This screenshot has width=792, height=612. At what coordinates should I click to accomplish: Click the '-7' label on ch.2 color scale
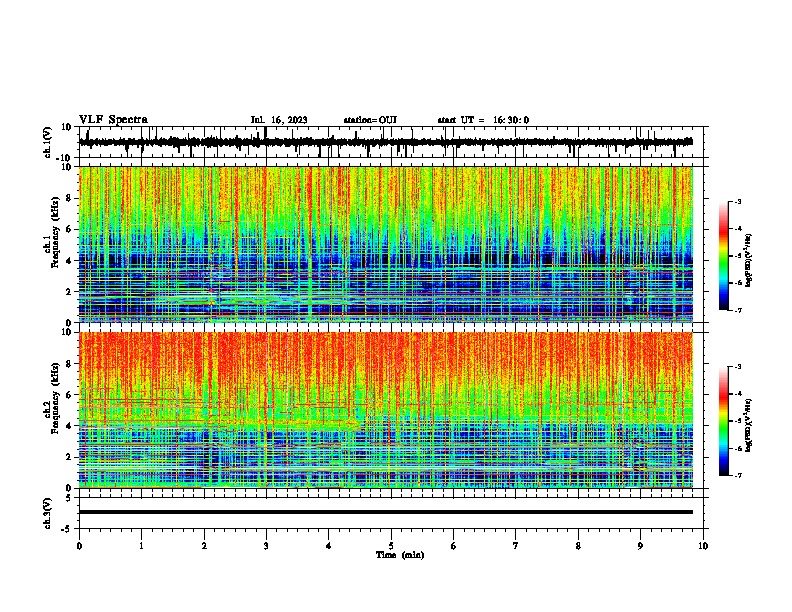point(737,476)
